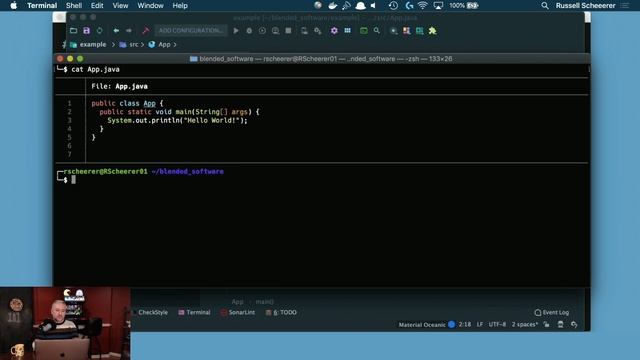Screen dimensions: 640x360
Task: Click the blue theme color dot in status bar
Action: pos(451,324)
